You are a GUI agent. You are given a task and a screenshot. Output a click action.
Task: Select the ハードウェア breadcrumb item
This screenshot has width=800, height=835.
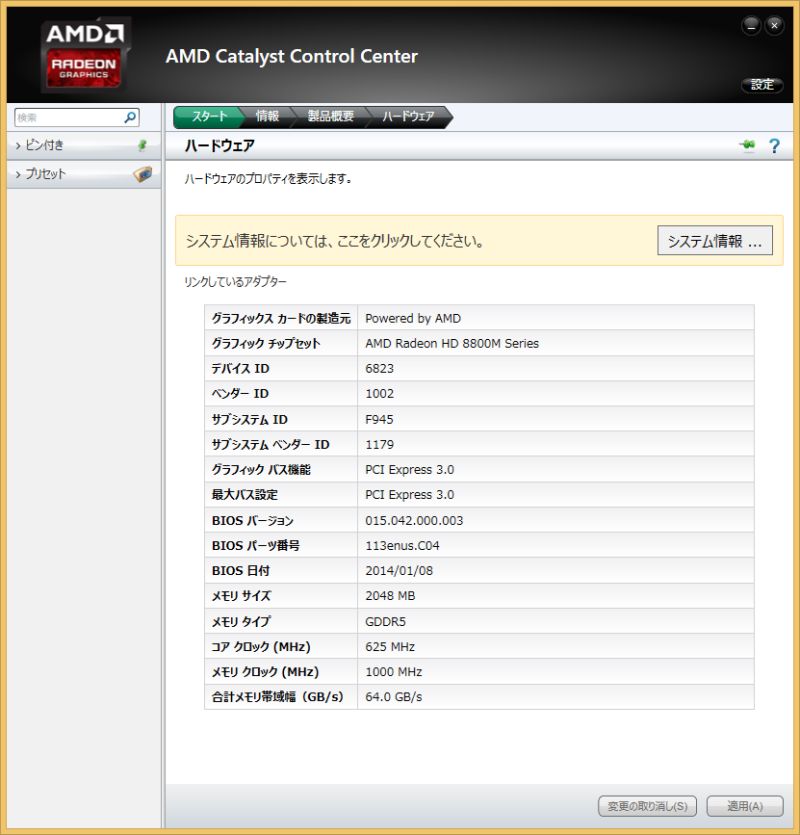point(409,117)
